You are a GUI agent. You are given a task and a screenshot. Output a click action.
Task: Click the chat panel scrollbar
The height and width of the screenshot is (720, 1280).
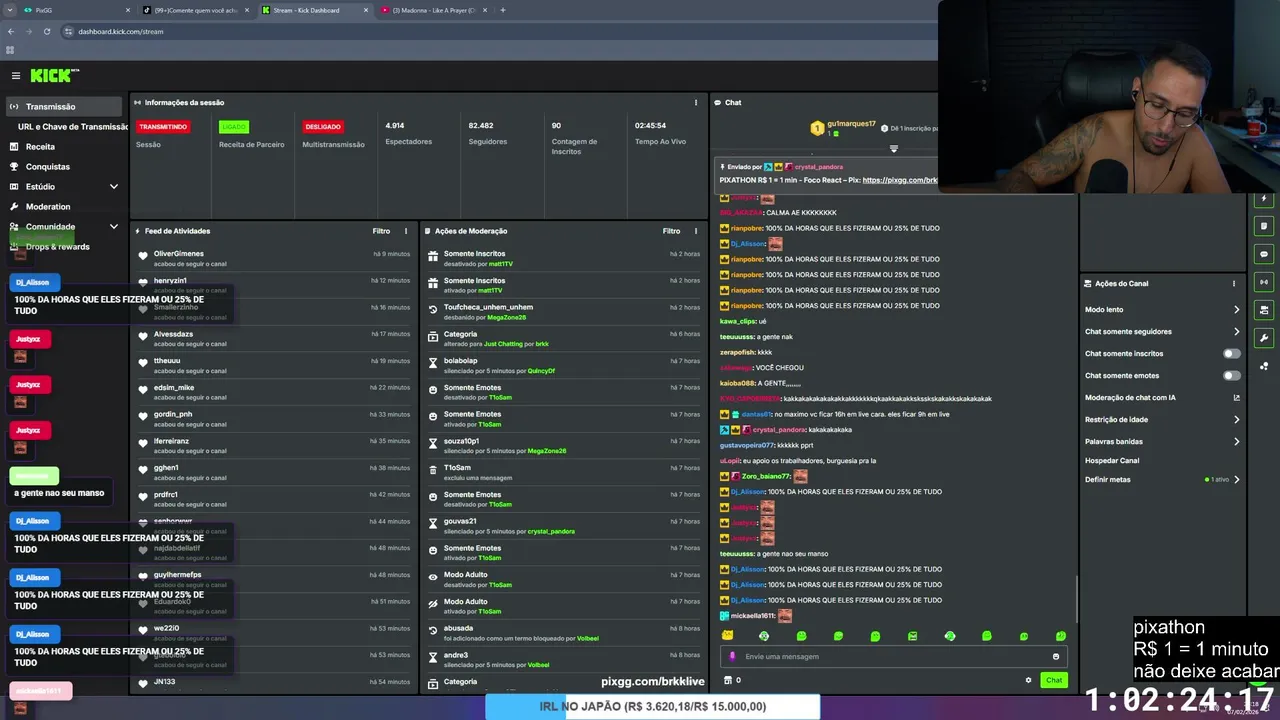(x=1076, y=597)
